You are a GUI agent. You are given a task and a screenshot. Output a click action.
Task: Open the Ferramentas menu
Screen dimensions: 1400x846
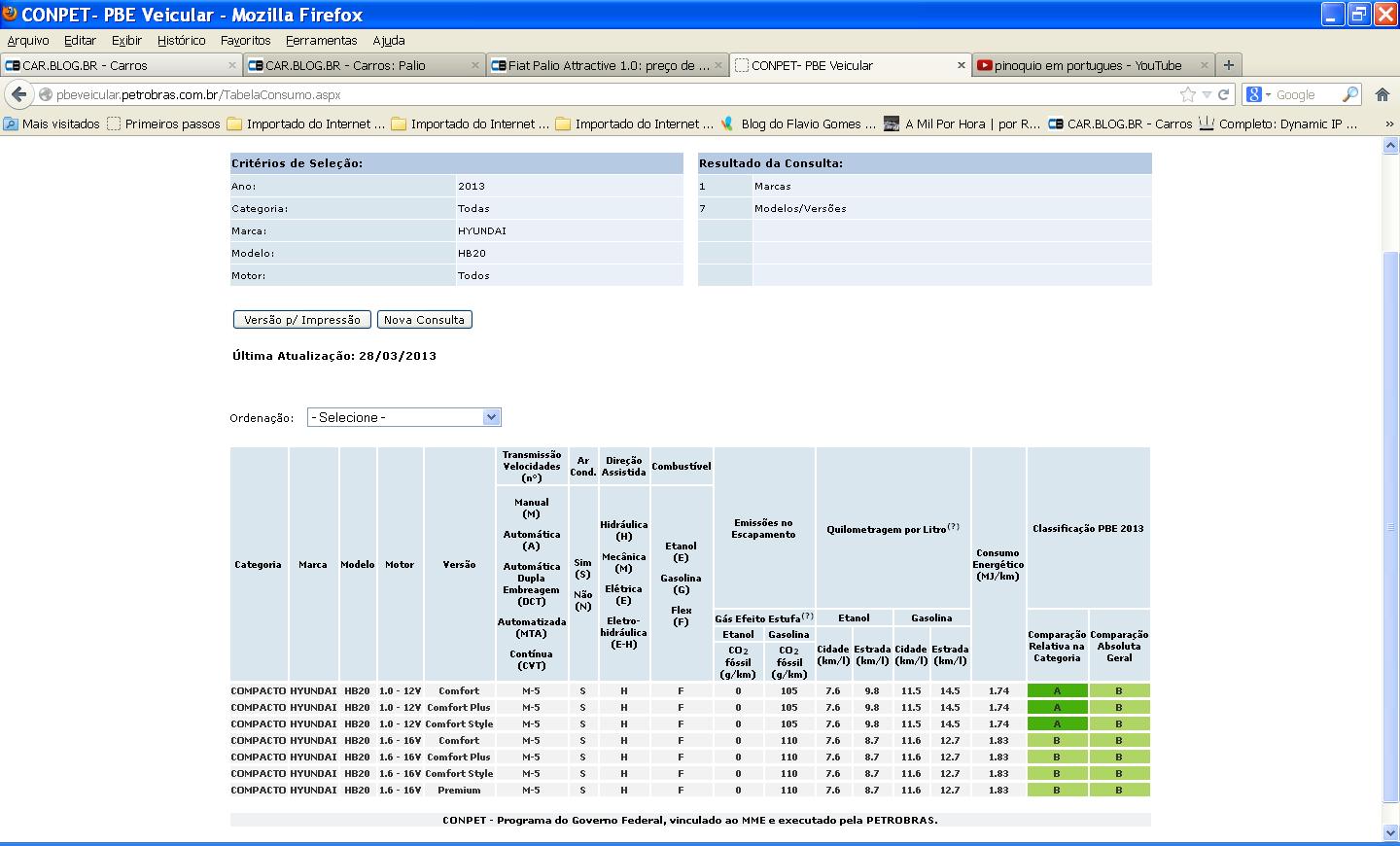[321, 40]
